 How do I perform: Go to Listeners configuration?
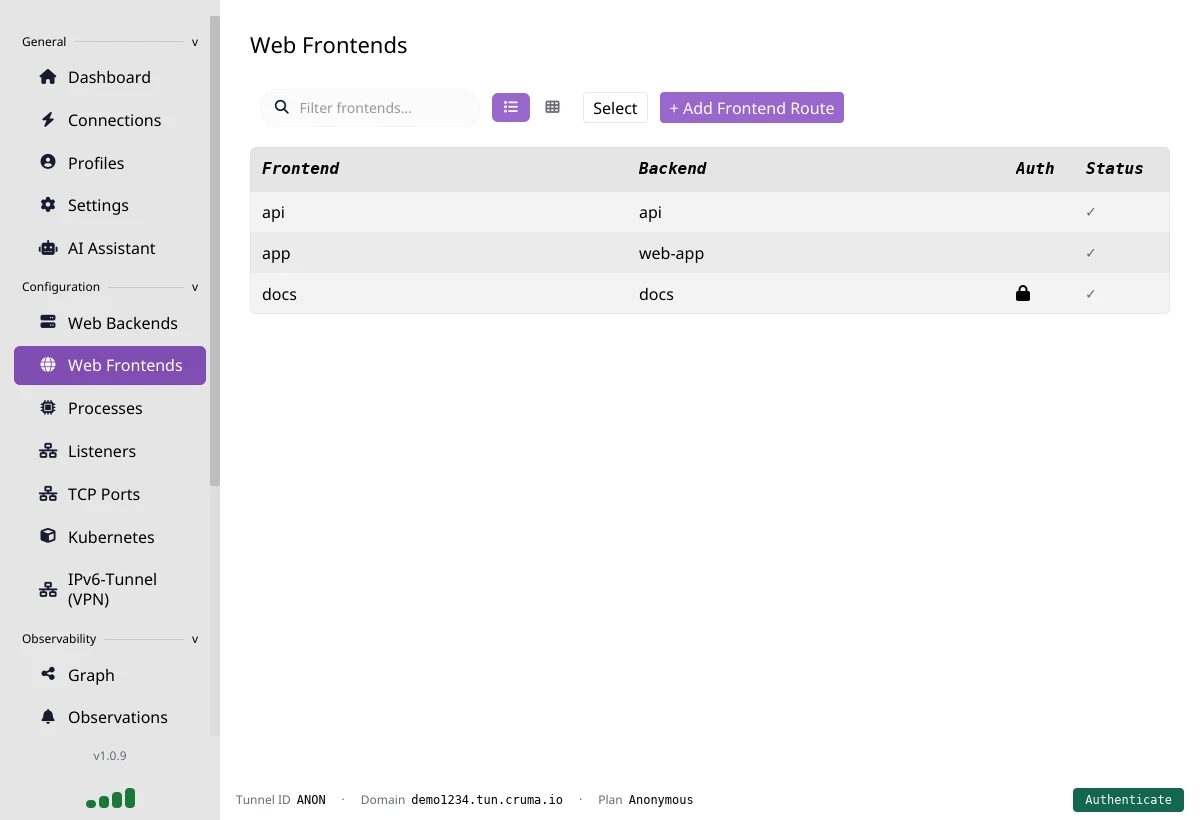point(110,451)
